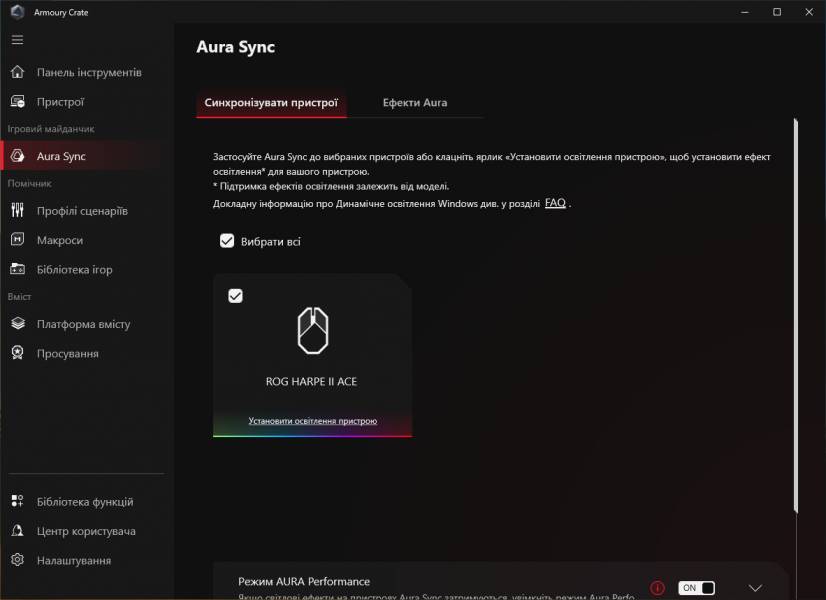Screen dimensions: 826x600
Task: Switch to the Ефекти Aura tab
Action: pos(414,103)
